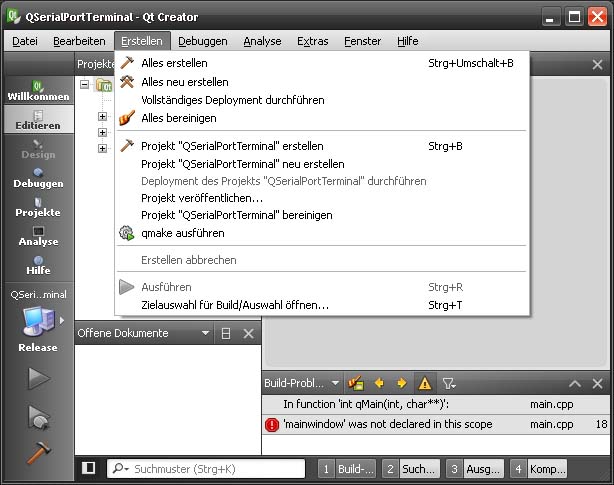This screenshot has height=485, width=614.
Task: Open the Ausgabe output pane button
Action: tap(475, 468)
